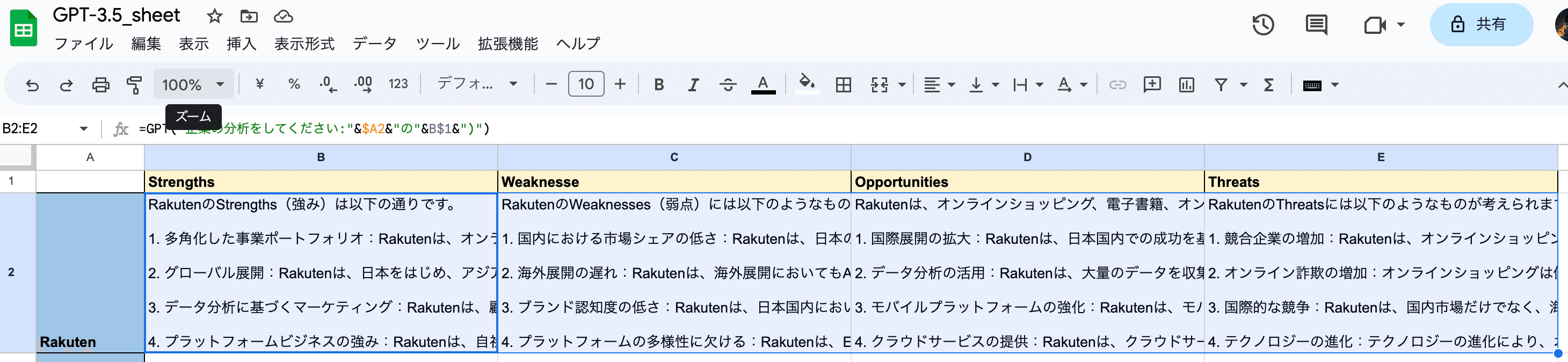Image resolution: width=1568 pixels, height=362 pixels.
Task: Open the 拡張機能 menu
Action: [507, 44]
